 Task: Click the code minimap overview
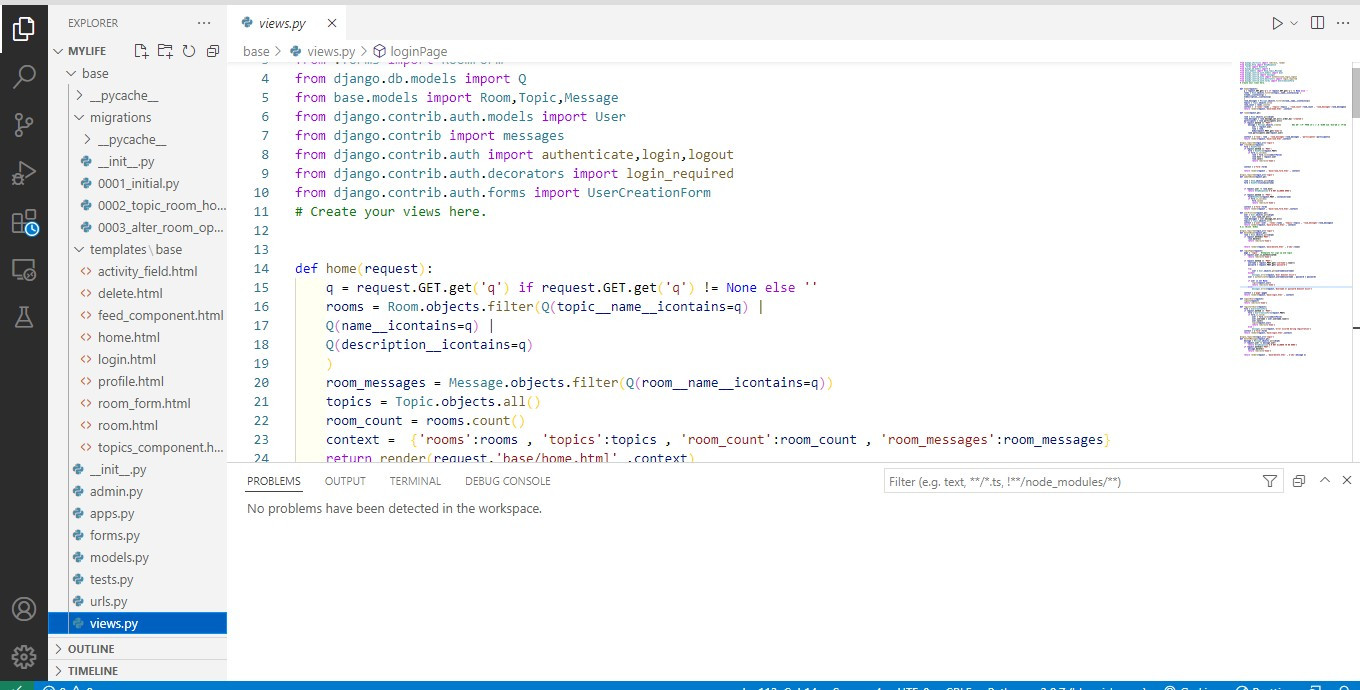[1294, 210]
